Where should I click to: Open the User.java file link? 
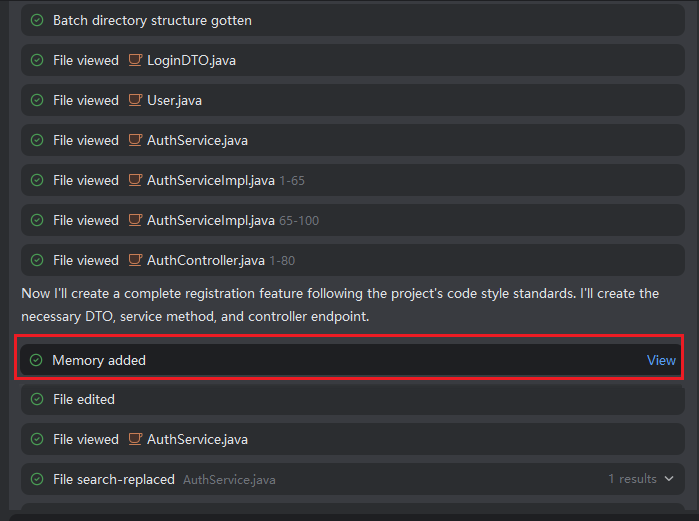pyautogui.click(x=174, y=100)
